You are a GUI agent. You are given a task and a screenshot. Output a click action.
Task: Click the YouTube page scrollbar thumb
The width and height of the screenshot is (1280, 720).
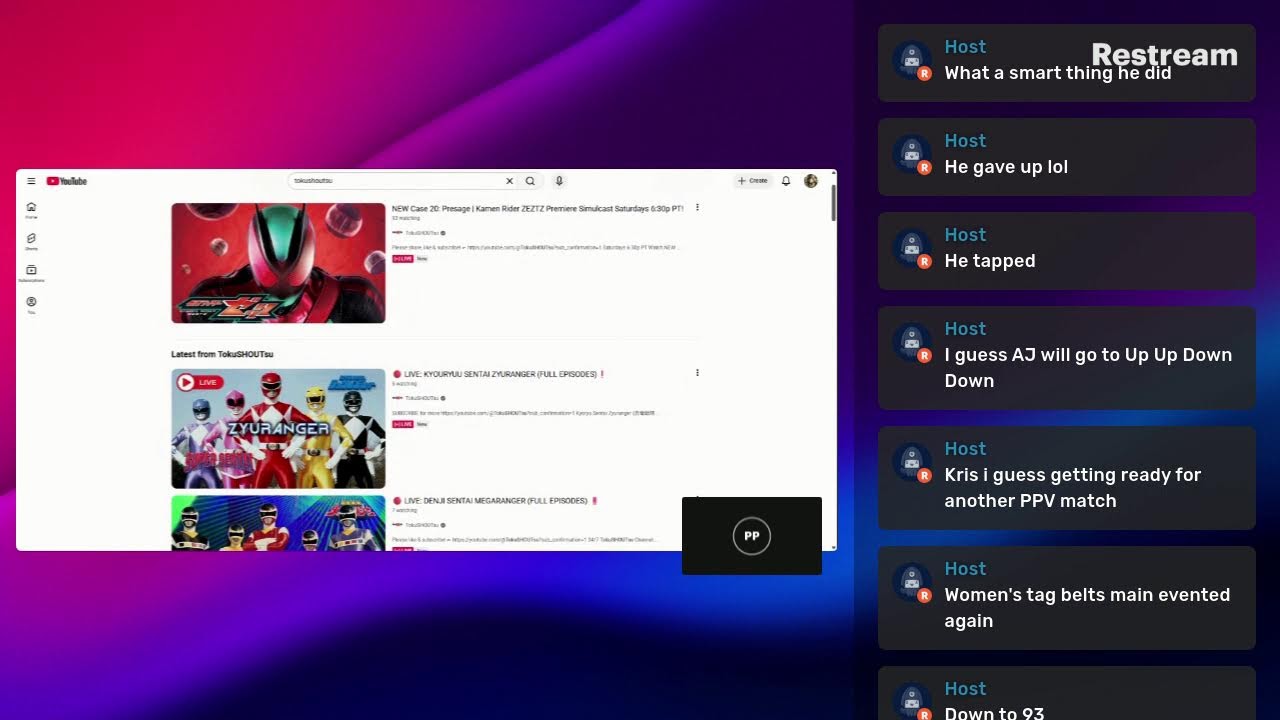coord(833,203)
